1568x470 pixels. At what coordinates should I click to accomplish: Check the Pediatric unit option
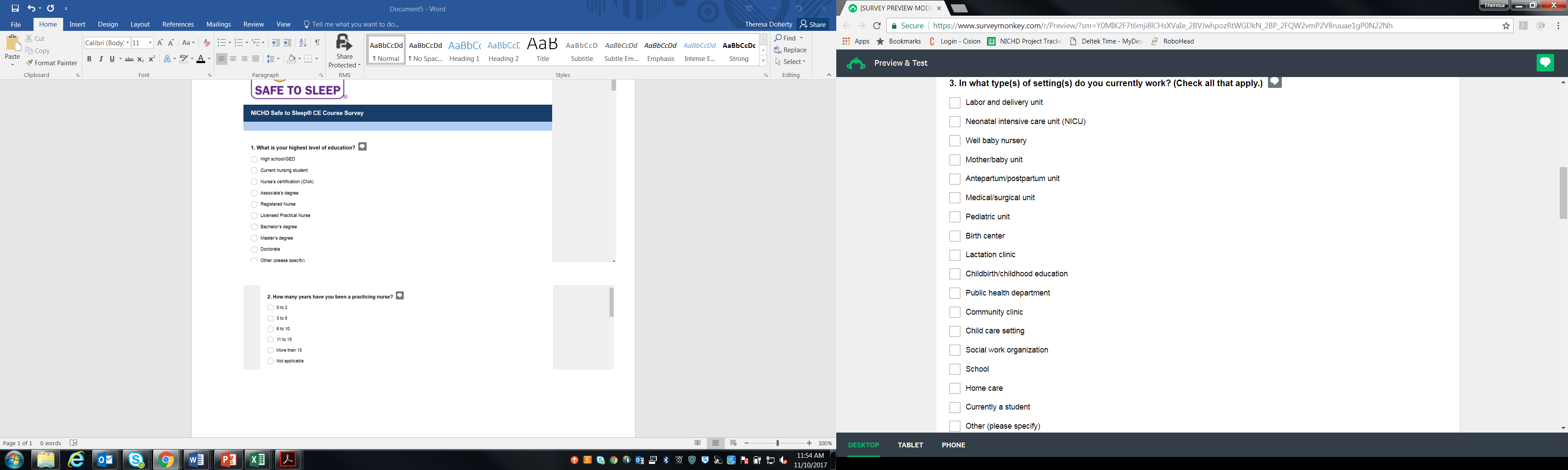(x=955, y=217)
